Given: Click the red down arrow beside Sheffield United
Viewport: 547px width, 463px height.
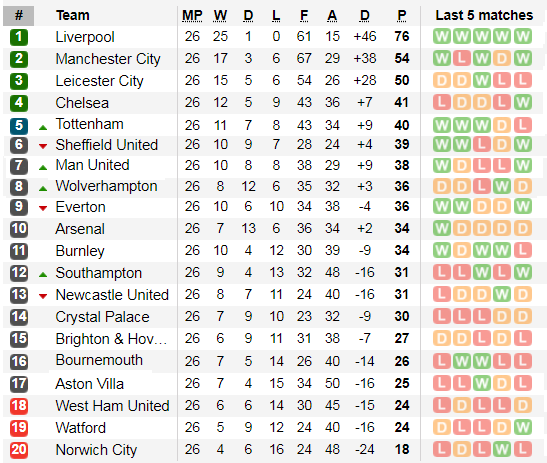Looking at the screenshot, I should (x=43, y=146).
